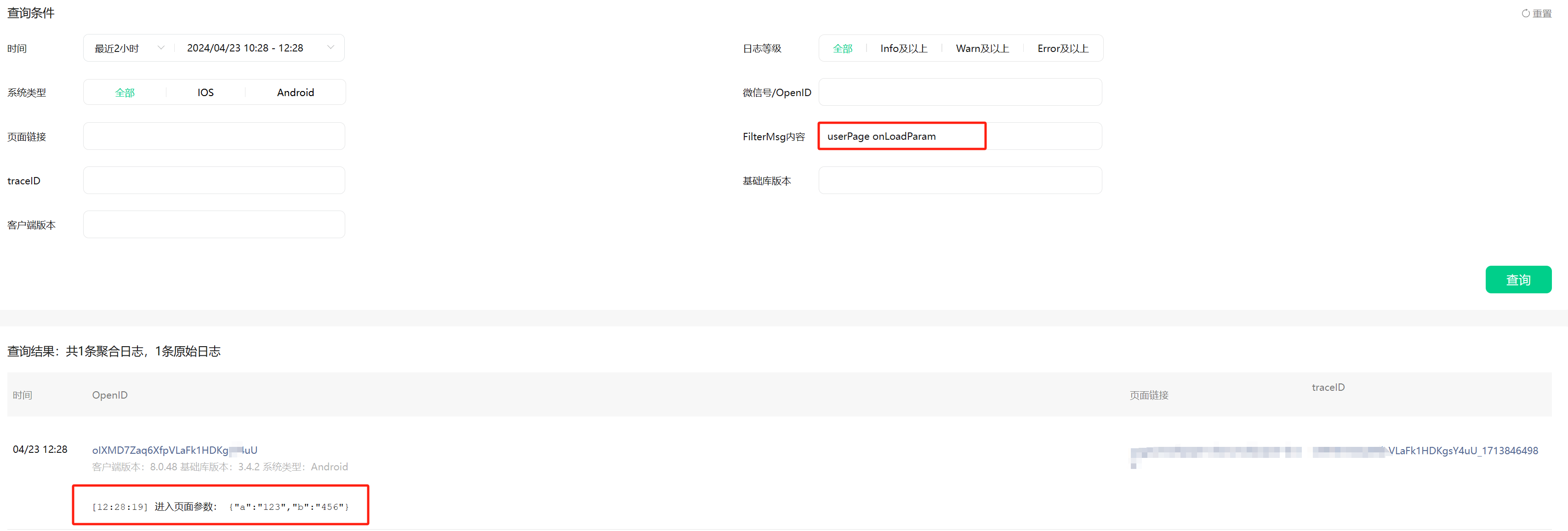Select Error及以上 log level
1568x531 pixels.
[x=1063, y=49]
